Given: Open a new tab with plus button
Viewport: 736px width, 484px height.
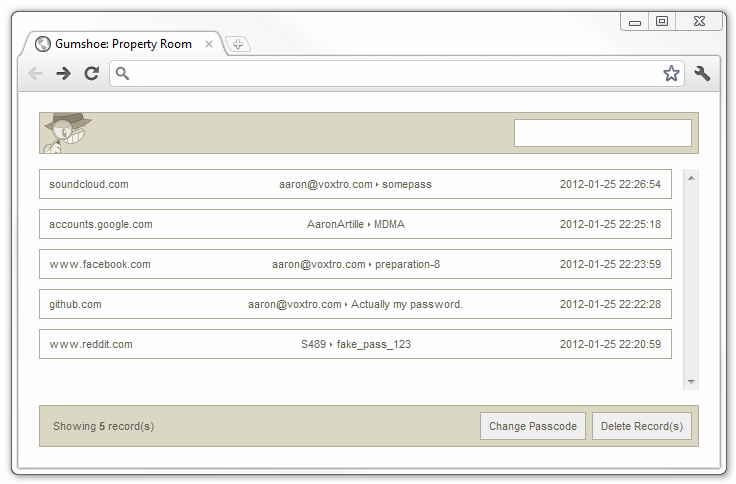Looking at the screenshot, I should pyautogui.click(x=238, y=44).
